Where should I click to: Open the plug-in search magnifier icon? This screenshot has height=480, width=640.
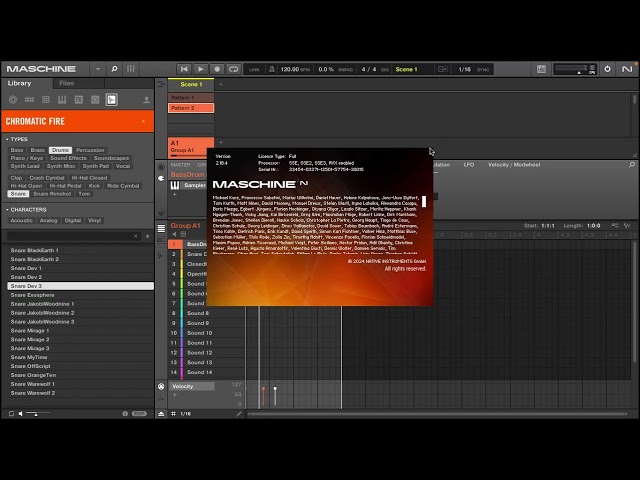[632, 164]
